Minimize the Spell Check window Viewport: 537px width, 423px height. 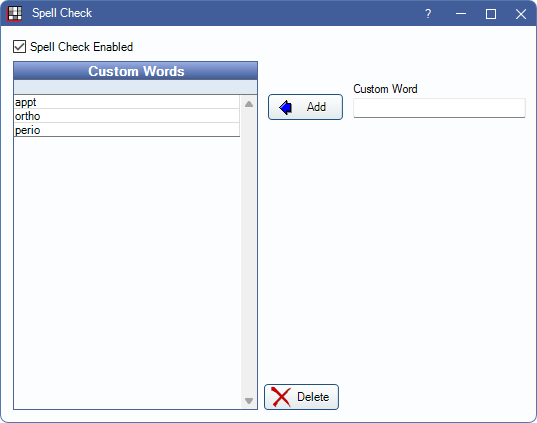pos(461,14)
